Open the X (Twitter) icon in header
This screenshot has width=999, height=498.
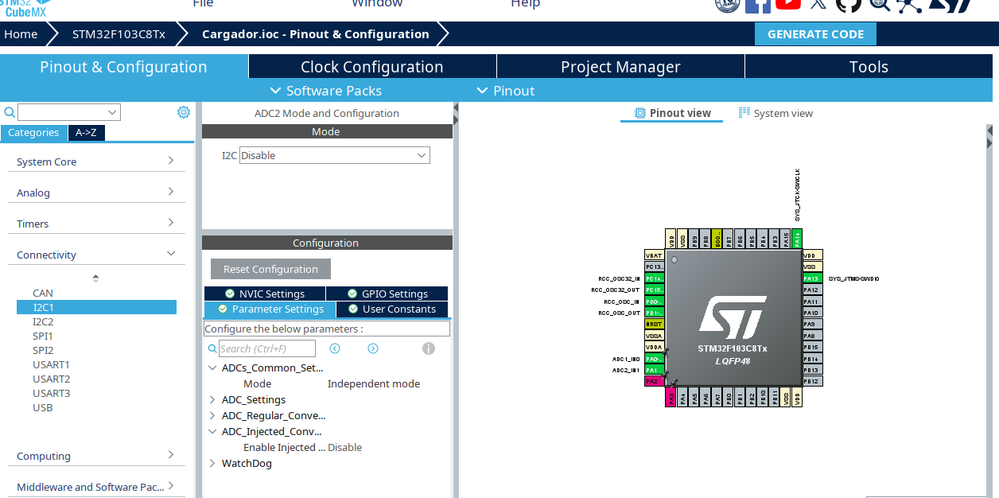pos(819,4)
